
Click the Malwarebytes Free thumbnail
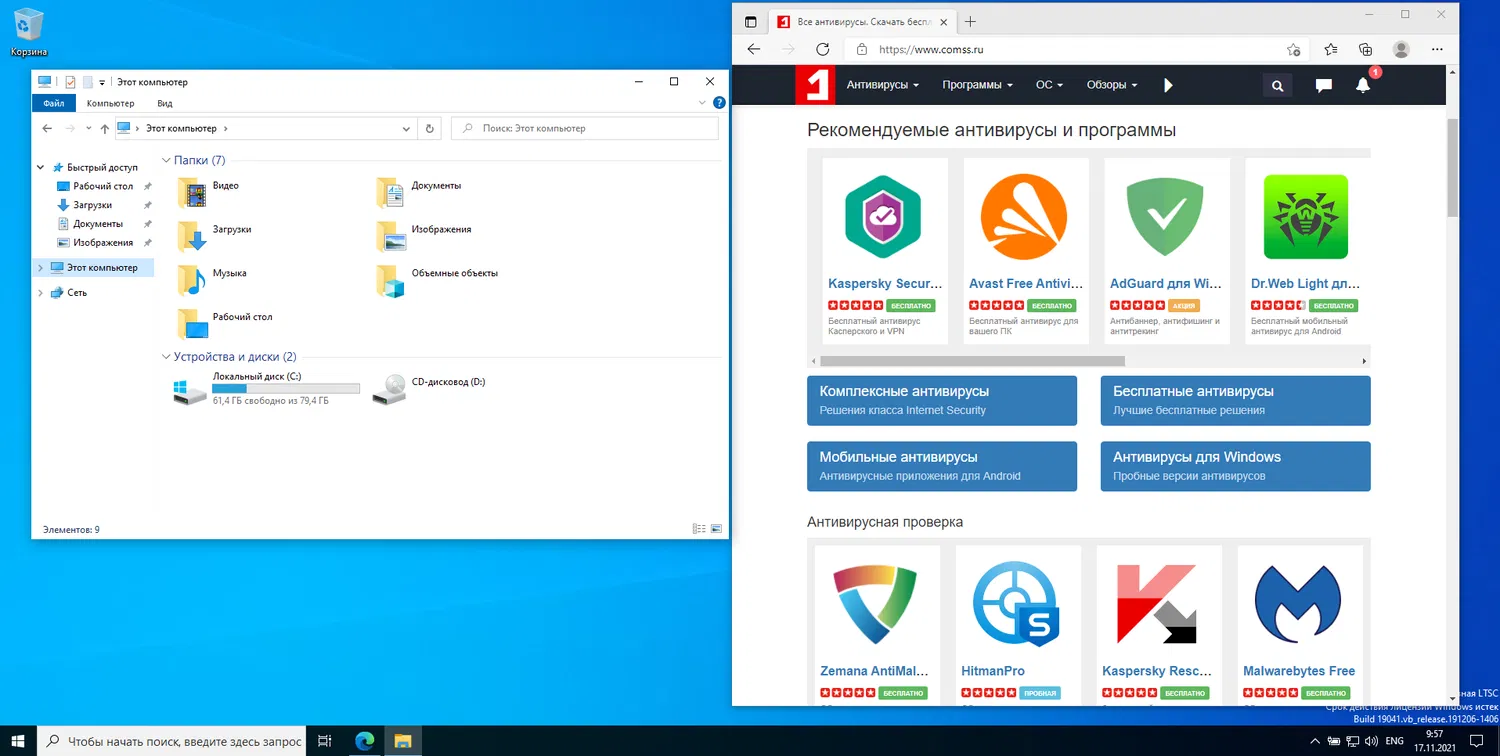point(1298,605)
